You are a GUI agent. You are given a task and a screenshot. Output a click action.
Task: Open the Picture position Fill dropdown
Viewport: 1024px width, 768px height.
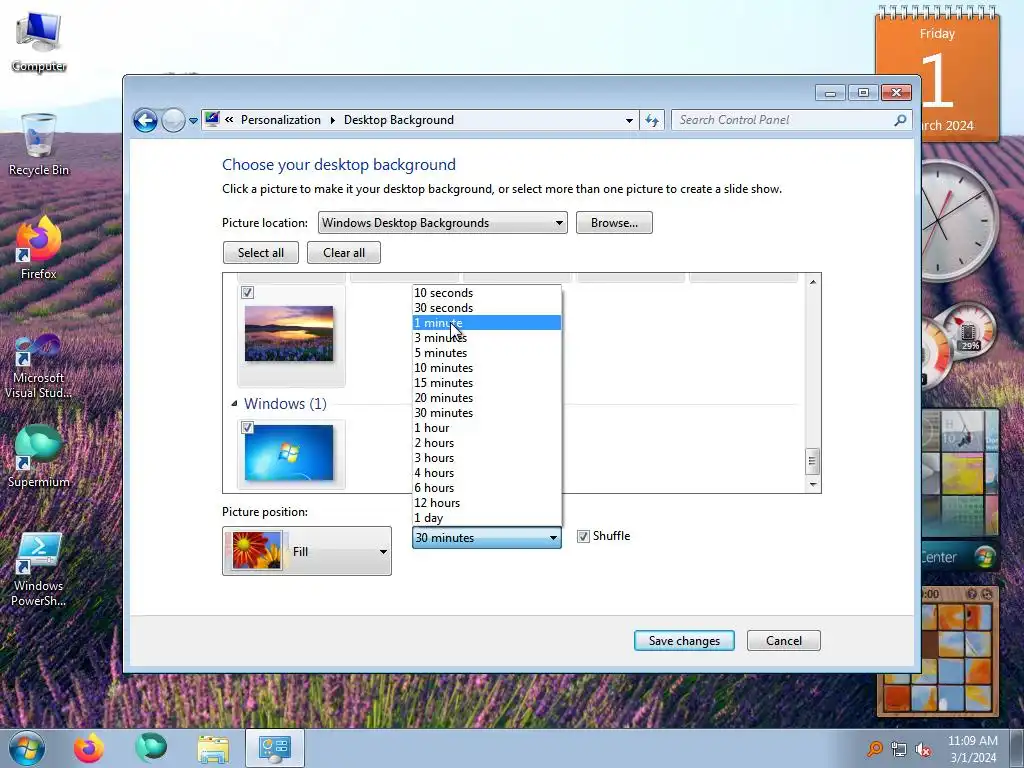pos(307,551)
